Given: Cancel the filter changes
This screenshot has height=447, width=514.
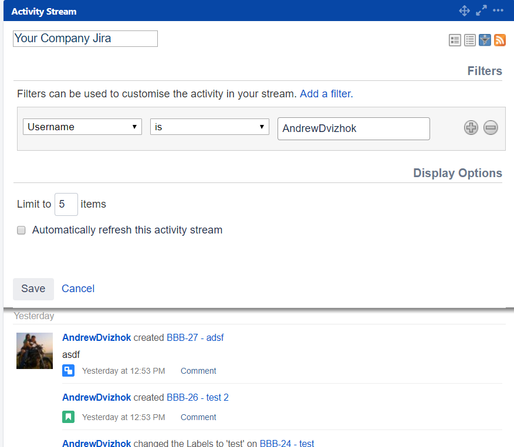Looking at the screenshot, I should pyautogui.click(x=78, y=289).
